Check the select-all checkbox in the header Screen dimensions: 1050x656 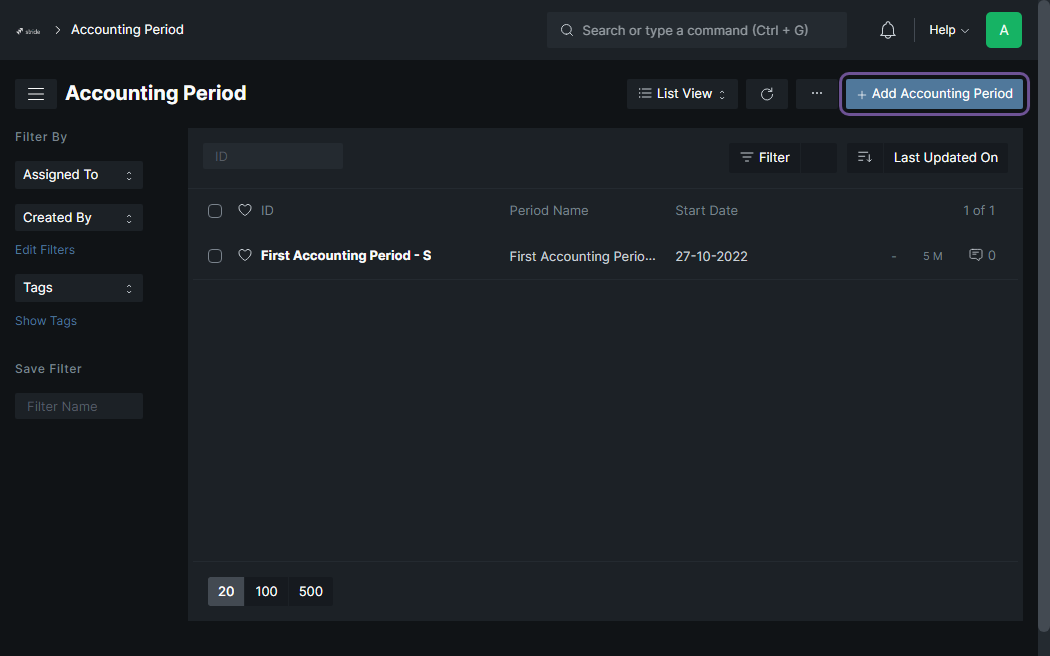click(x=215, y=211)
